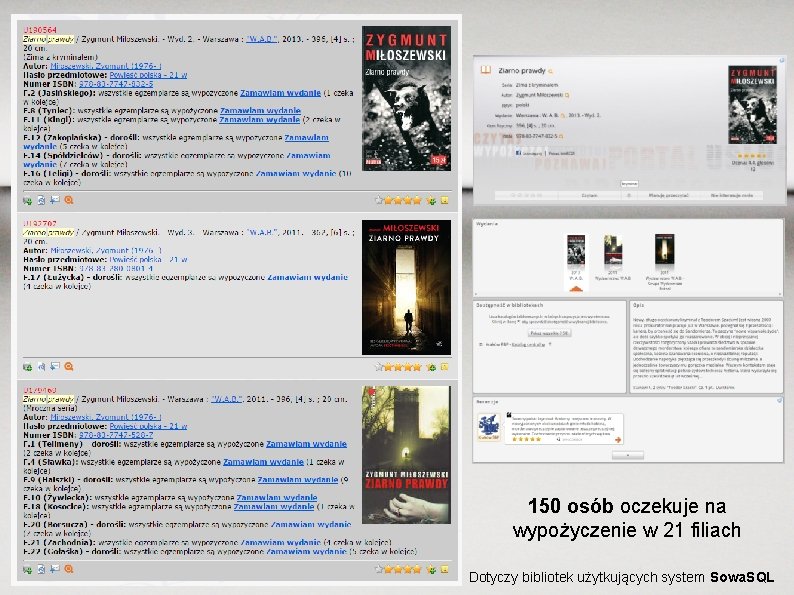Image resolution: width=794 pixels, height=595 pixels.
Task: Order the edition at F.17 (Łużycka)
Action: coord(307,277)
